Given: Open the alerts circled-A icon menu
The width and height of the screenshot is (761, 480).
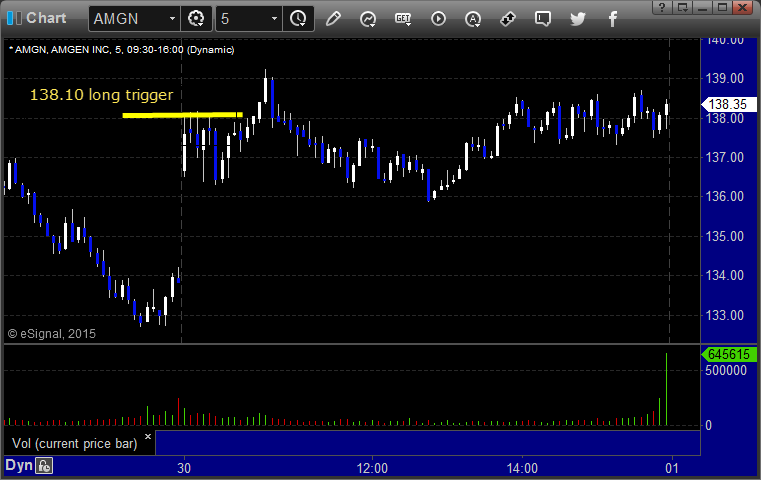Looking at the screenshot, I should pyautogui.click(x=473, y=19).
